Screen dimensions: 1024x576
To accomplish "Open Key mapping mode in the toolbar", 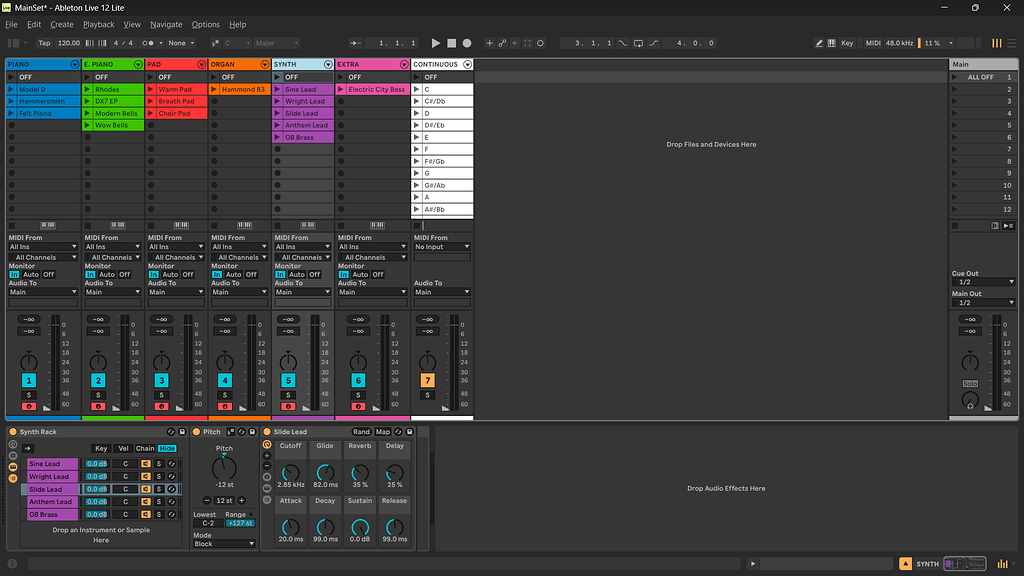I will [x=847, y=44].
